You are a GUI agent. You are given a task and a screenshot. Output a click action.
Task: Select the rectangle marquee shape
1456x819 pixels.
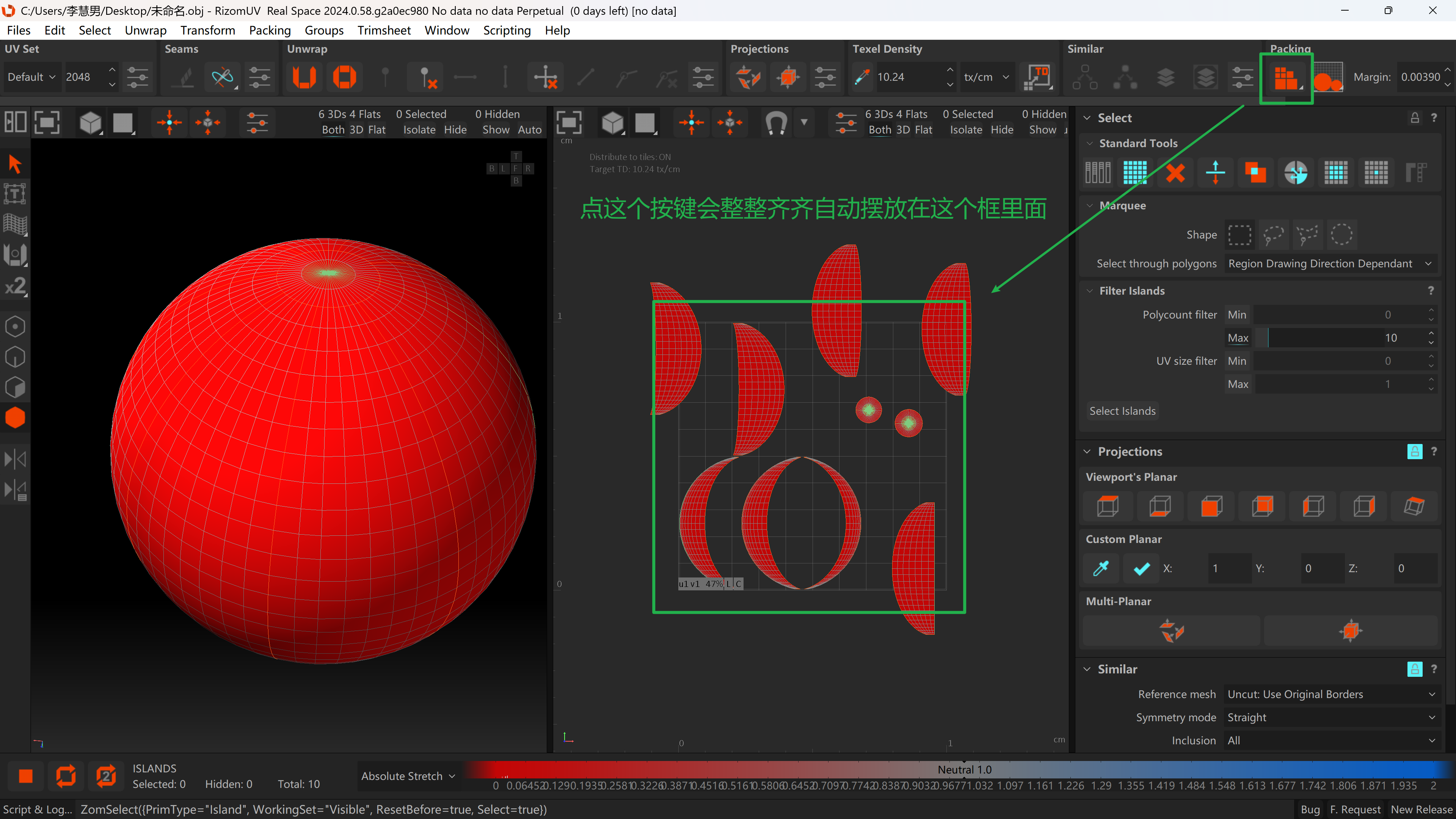click(x=1239, y=235)
